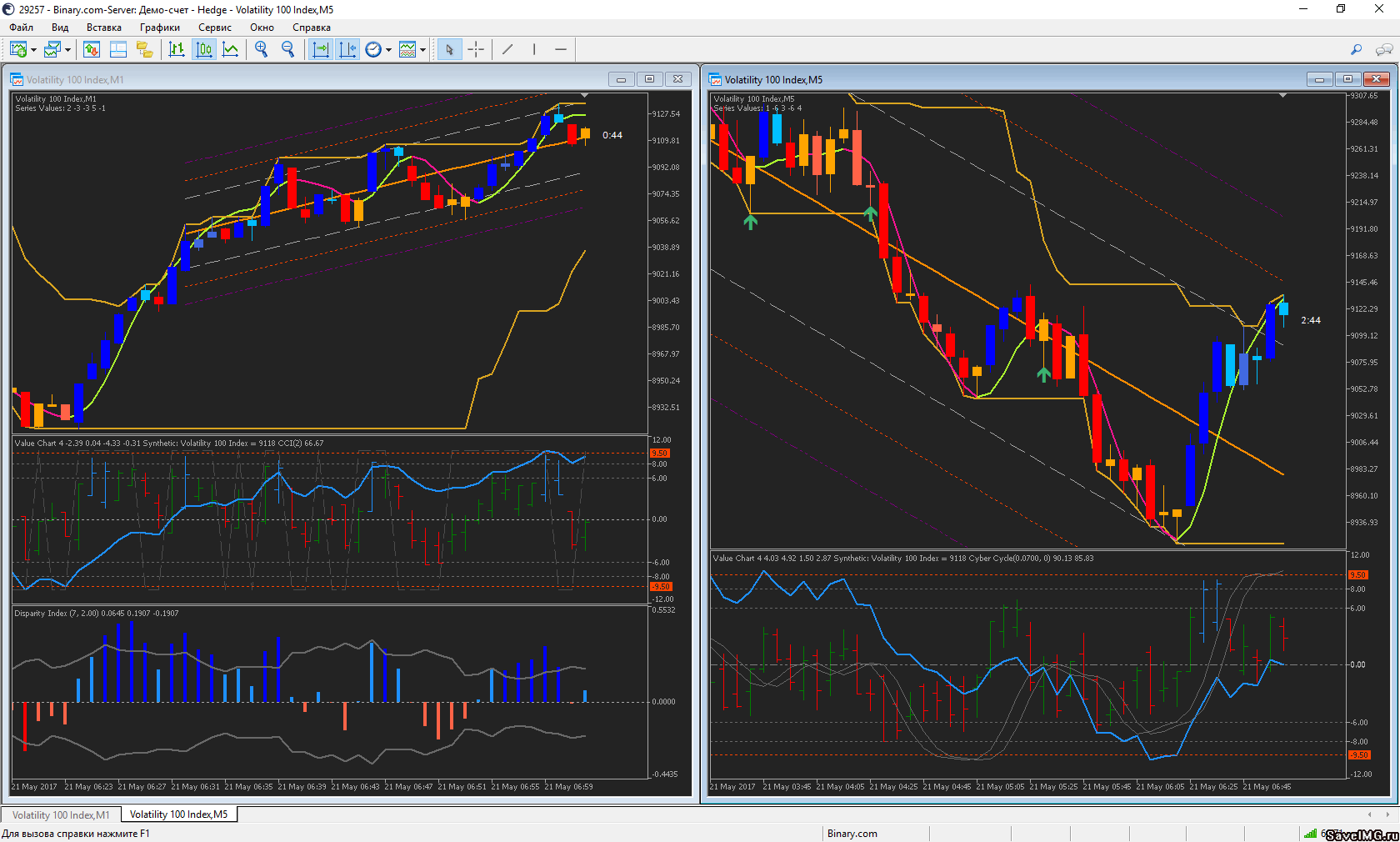
Task: Expand the New Chart dropdown arrow
Action: coord(33,50)
